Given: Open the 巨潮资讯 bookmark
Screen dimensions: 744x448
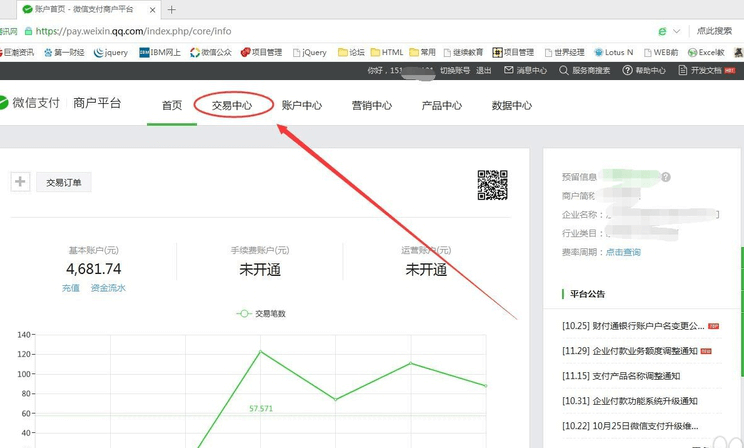Looking at the screenshot, I should click(x=17, y=52).
